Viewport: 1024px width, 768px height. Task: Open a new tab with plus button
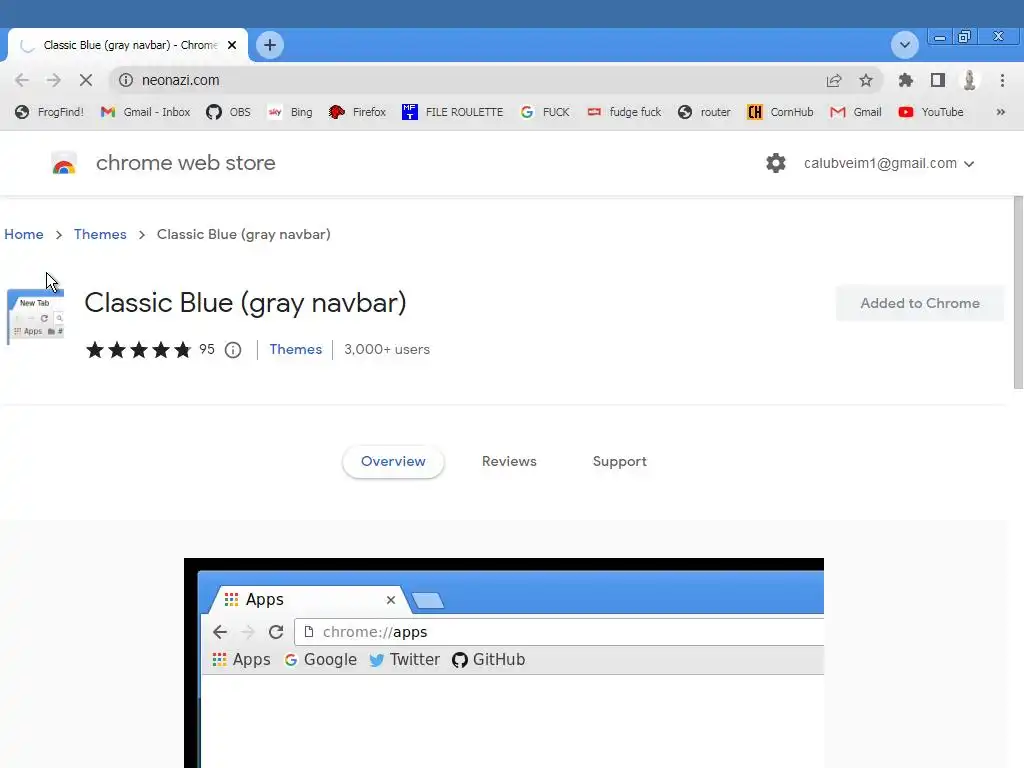[270, 45]
